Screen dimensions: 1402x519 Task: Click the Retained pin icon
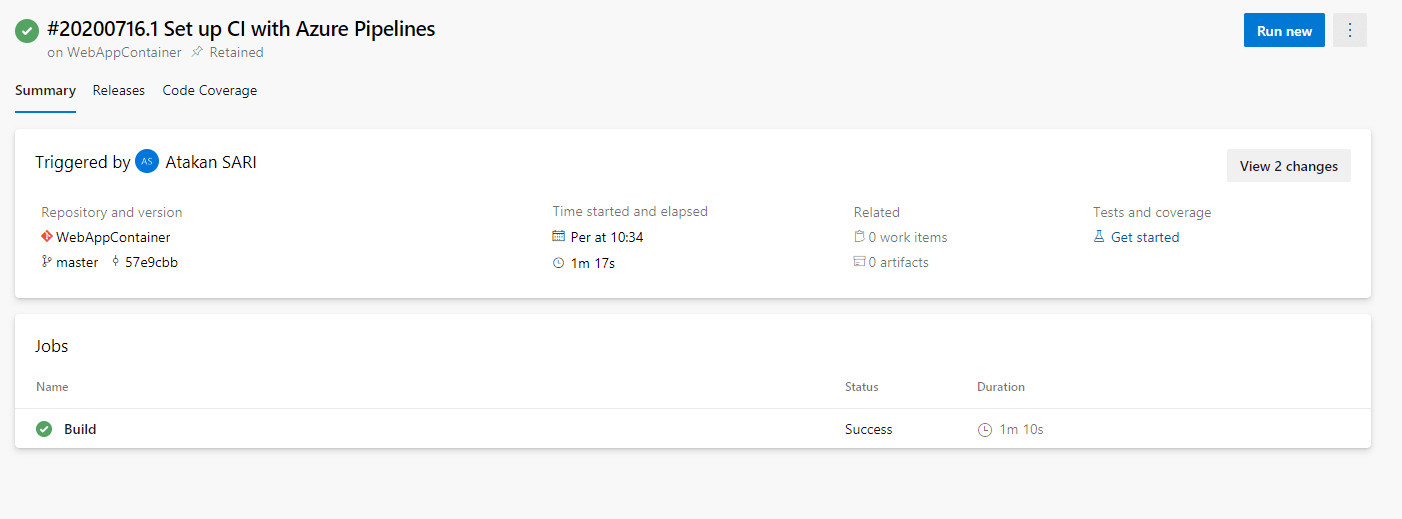point(197,52)
